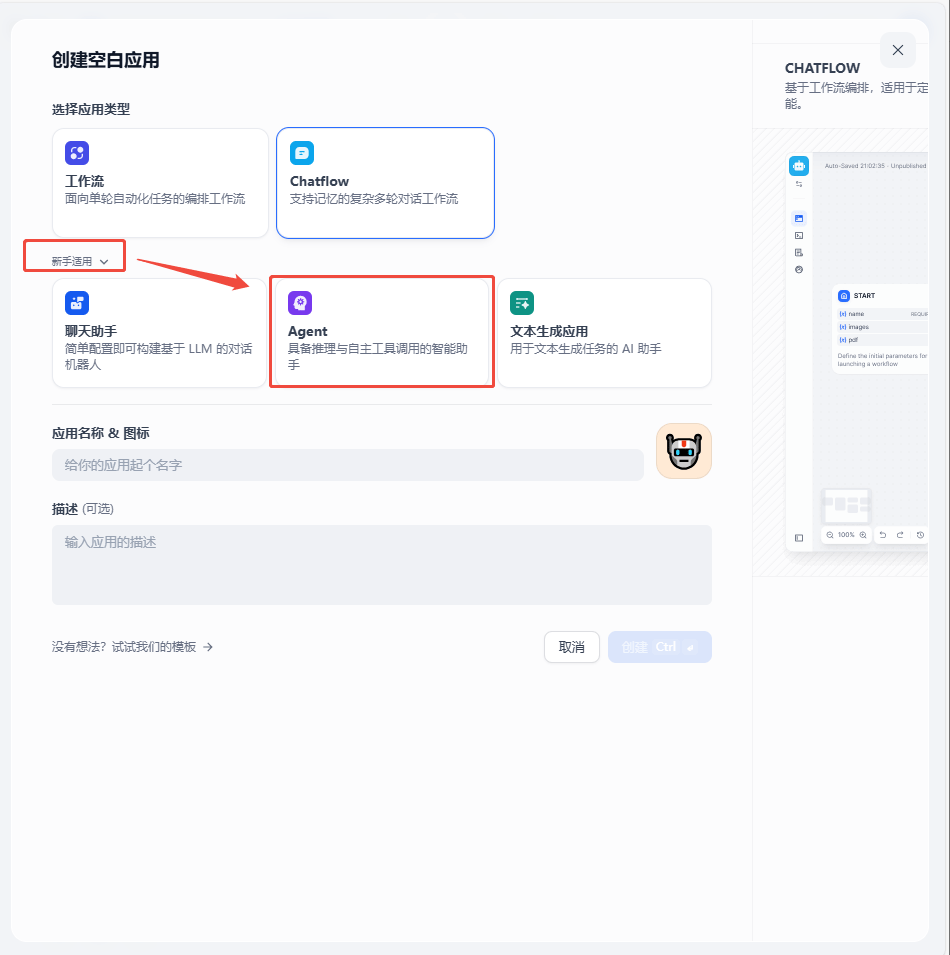
Task: Click the 选择应用类型 label
Action: pos(91,110)
